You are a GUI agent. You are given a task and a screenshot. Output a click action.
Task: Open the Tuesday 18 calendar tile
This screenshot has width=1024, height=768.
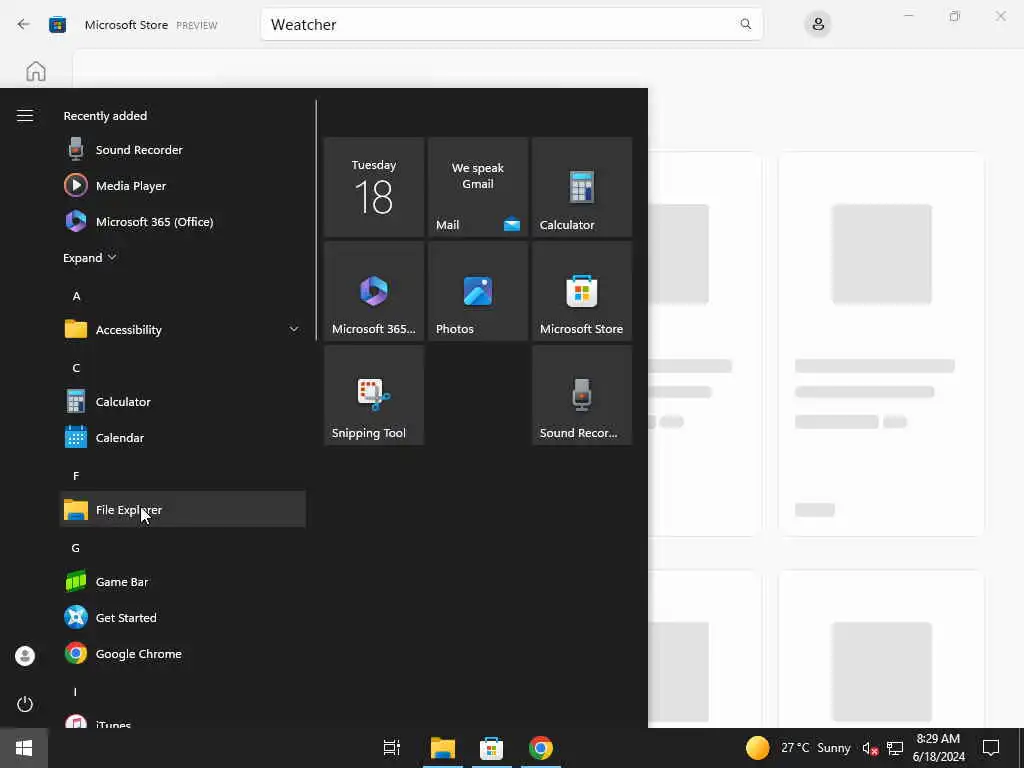[x=374, y=187]
